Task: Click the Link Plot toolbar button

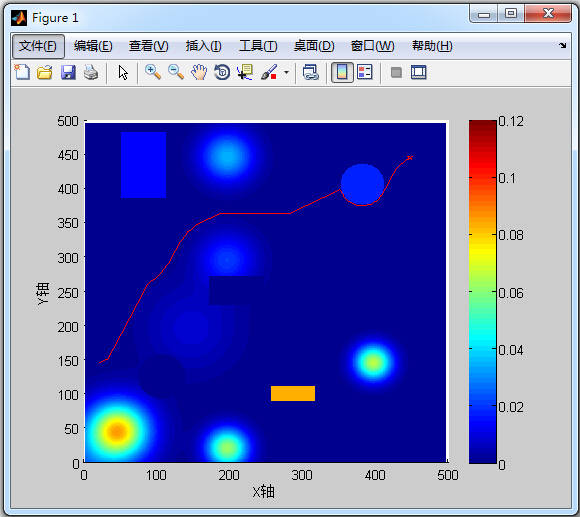Action: (x=311, y=72)
